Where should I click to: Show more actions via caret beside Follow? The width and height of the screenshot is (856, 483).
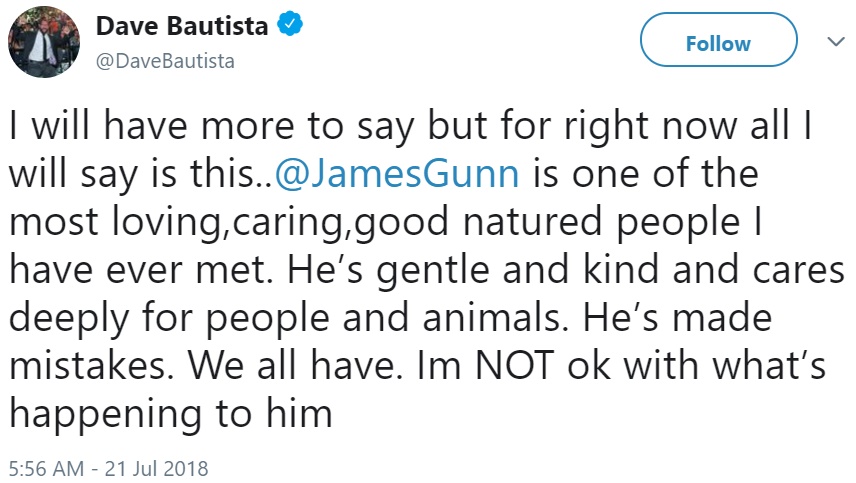point(836,41)
